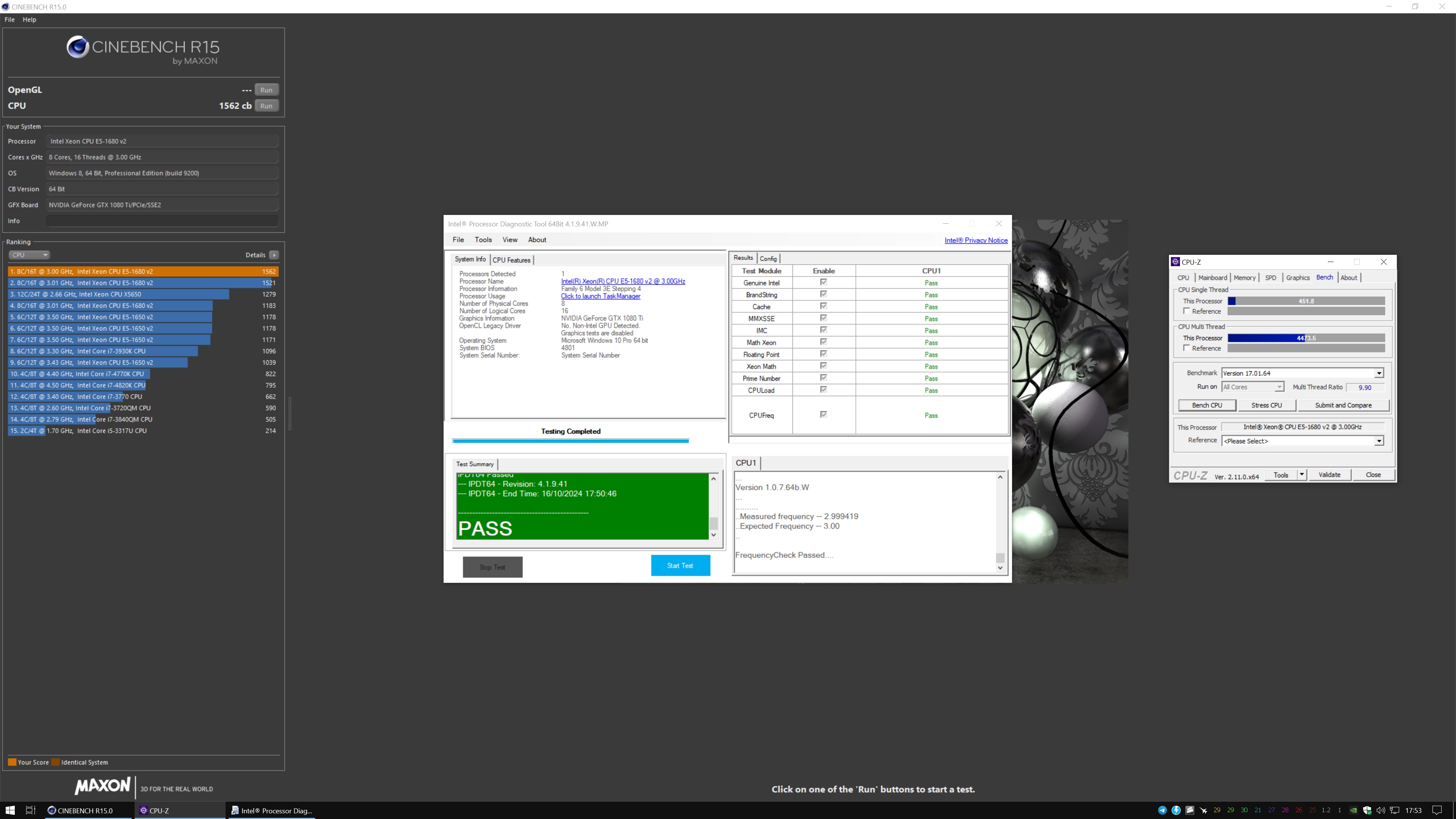The height and width of the screenshot is (819, 1456).
Task: Run the Cinebench OpenGL test
Action: click(x=266, y=90)
